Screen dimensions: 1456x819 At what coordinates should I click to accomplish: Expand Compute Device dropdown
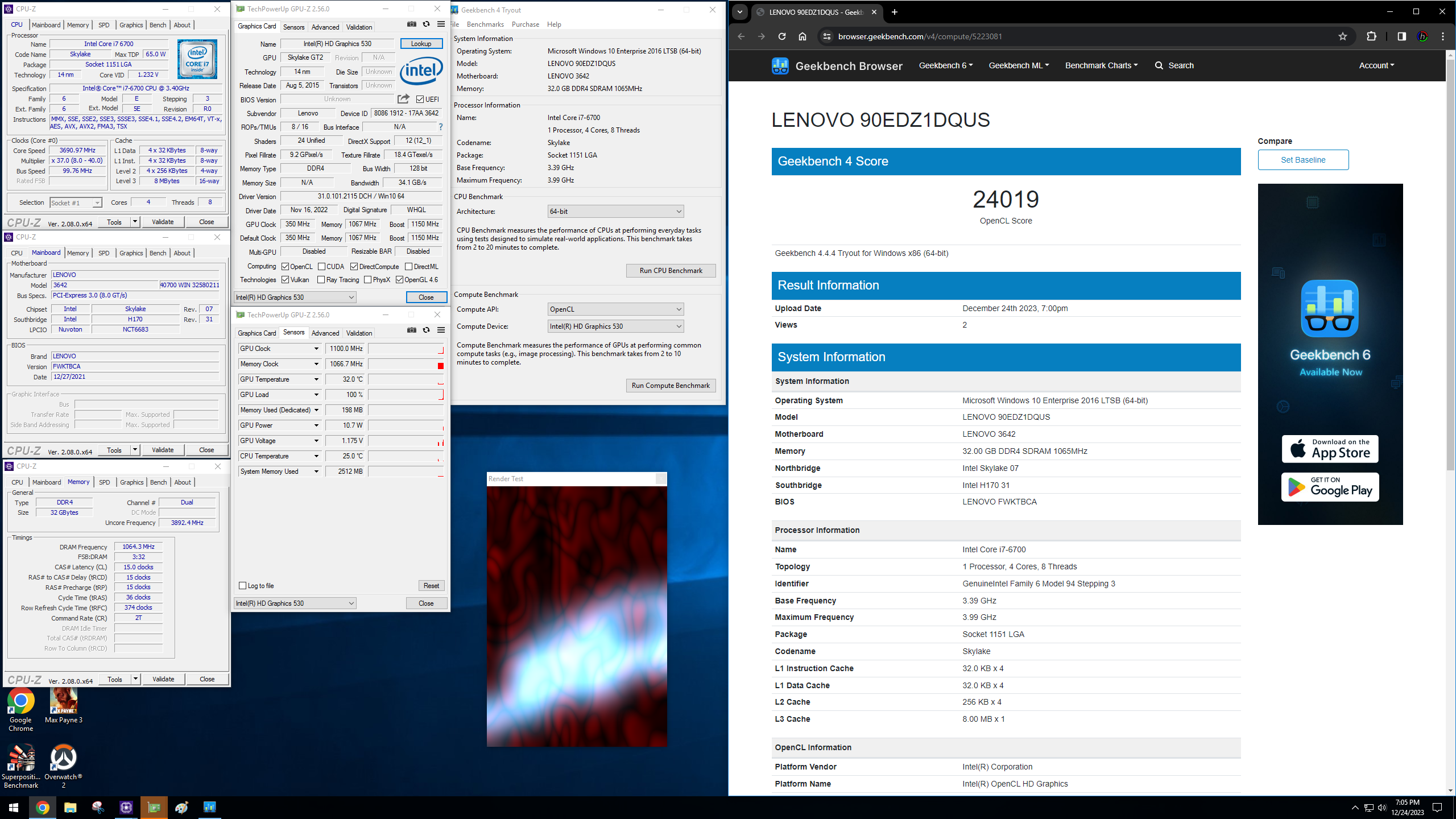[x=615, y=326]
